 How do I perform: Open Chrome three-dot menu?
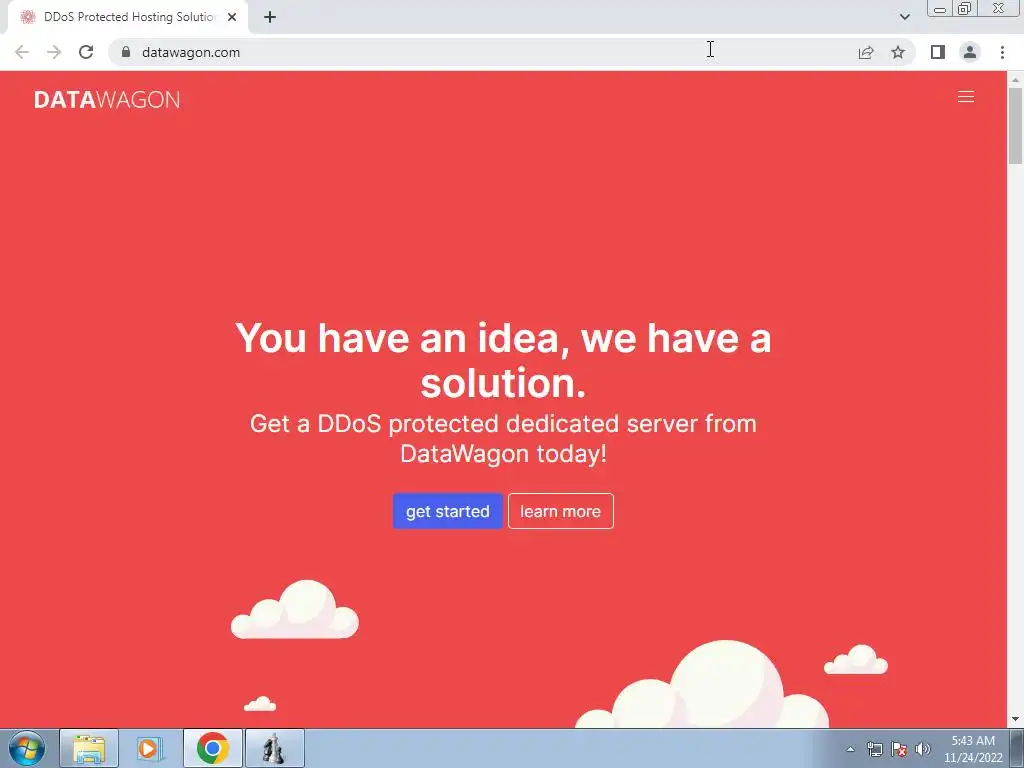pos(1002,52)
